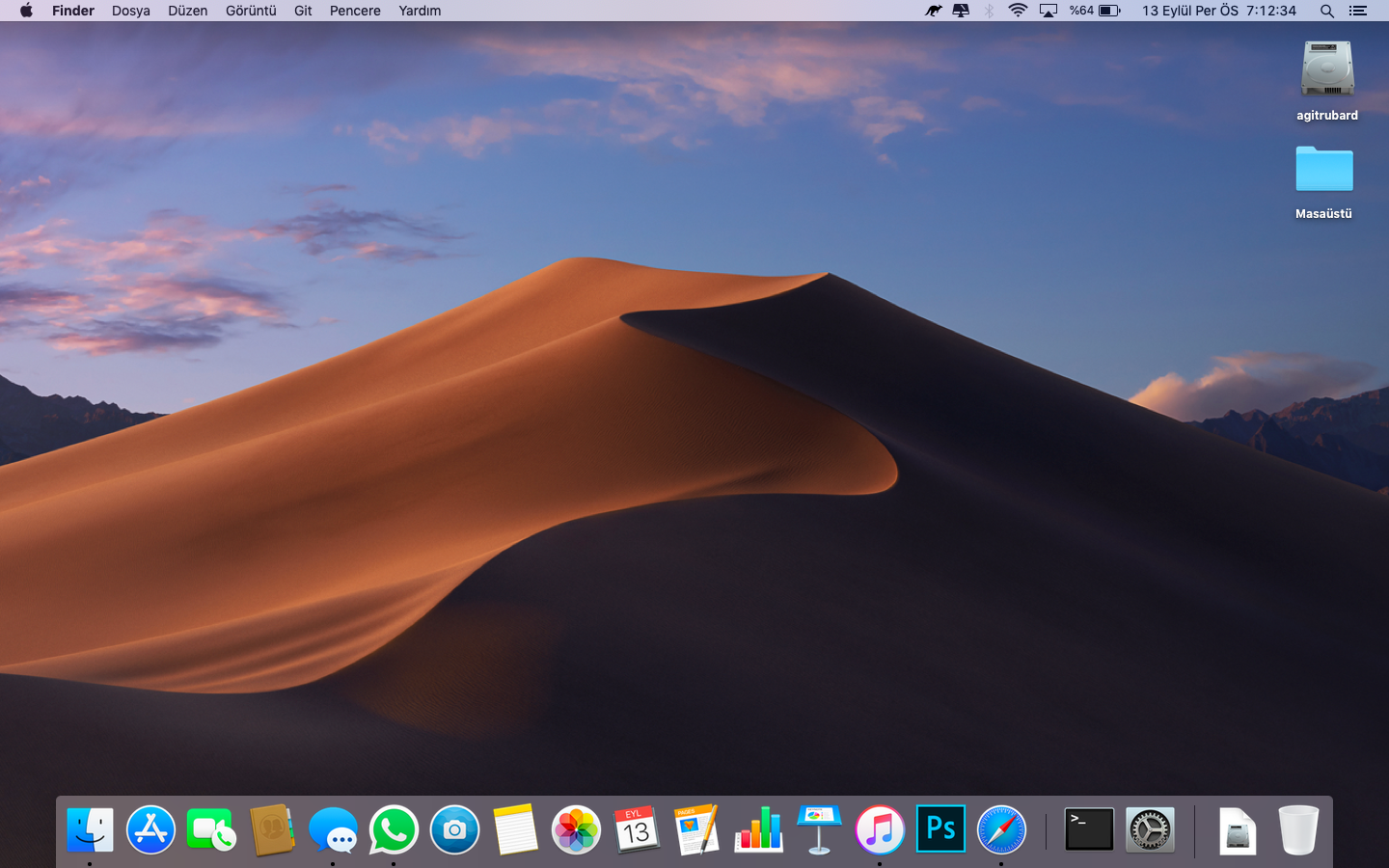This screenshot has height=868, width=1389.
Task: Click the kangaroo icon in the menu bar
Action: click(933, 11)
